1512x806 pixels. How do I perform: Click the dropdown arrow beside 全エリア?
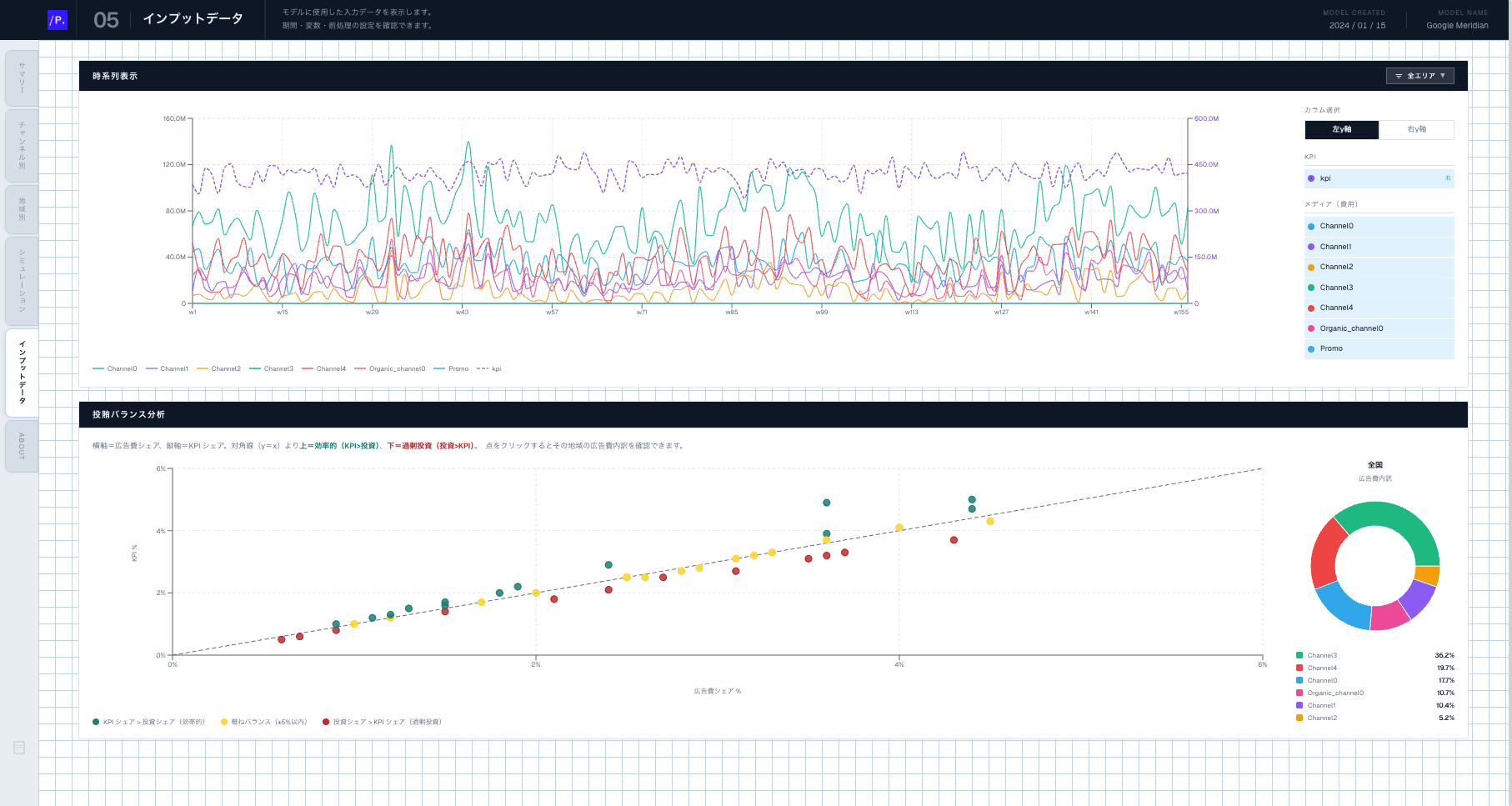1443,76
